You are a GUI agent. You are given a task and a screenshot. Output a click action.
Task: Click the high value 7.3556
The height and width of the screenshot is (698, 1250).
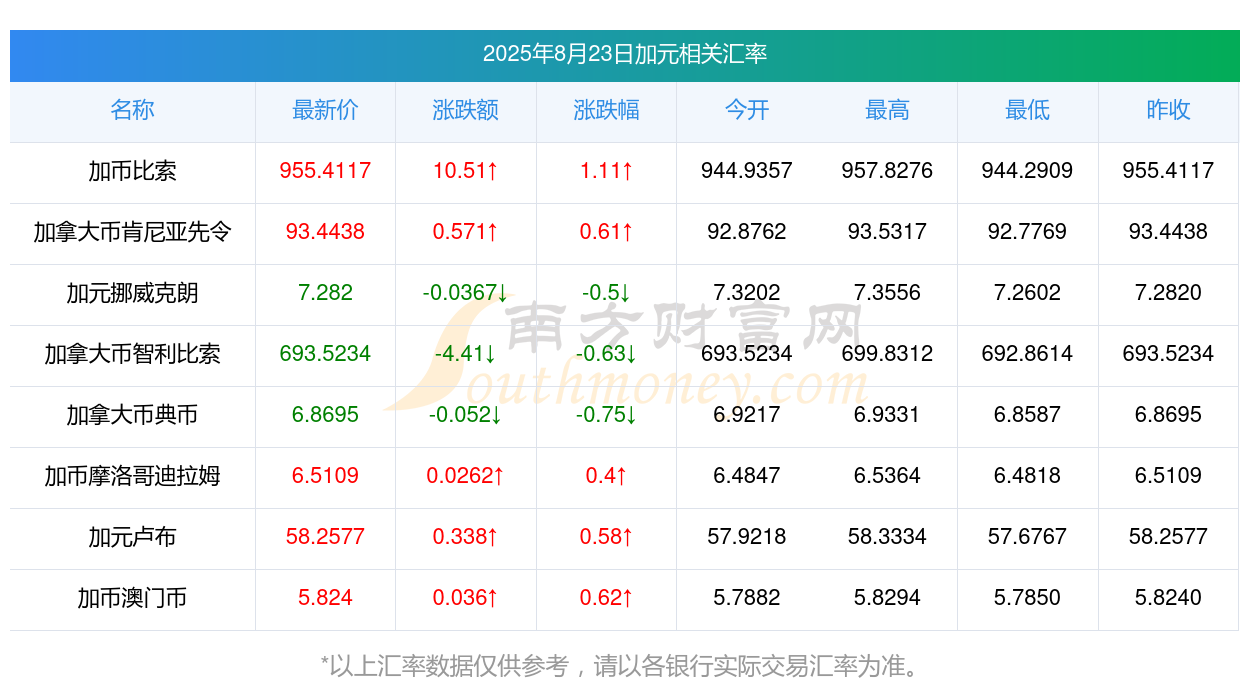click(887, 293)
